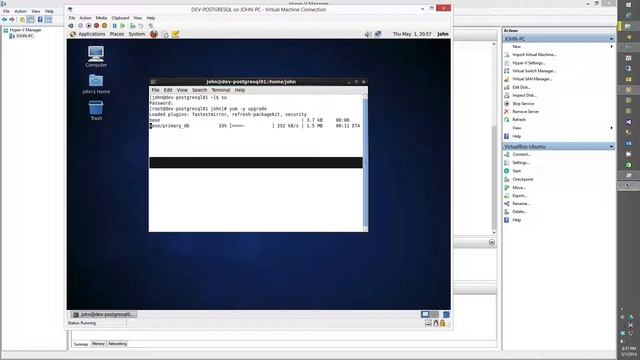Image resolution: width=640 pixels, height=360 pixels.
Task: Click Help under VirtualBox-Ubuntu actions
Action: point(516,220)
